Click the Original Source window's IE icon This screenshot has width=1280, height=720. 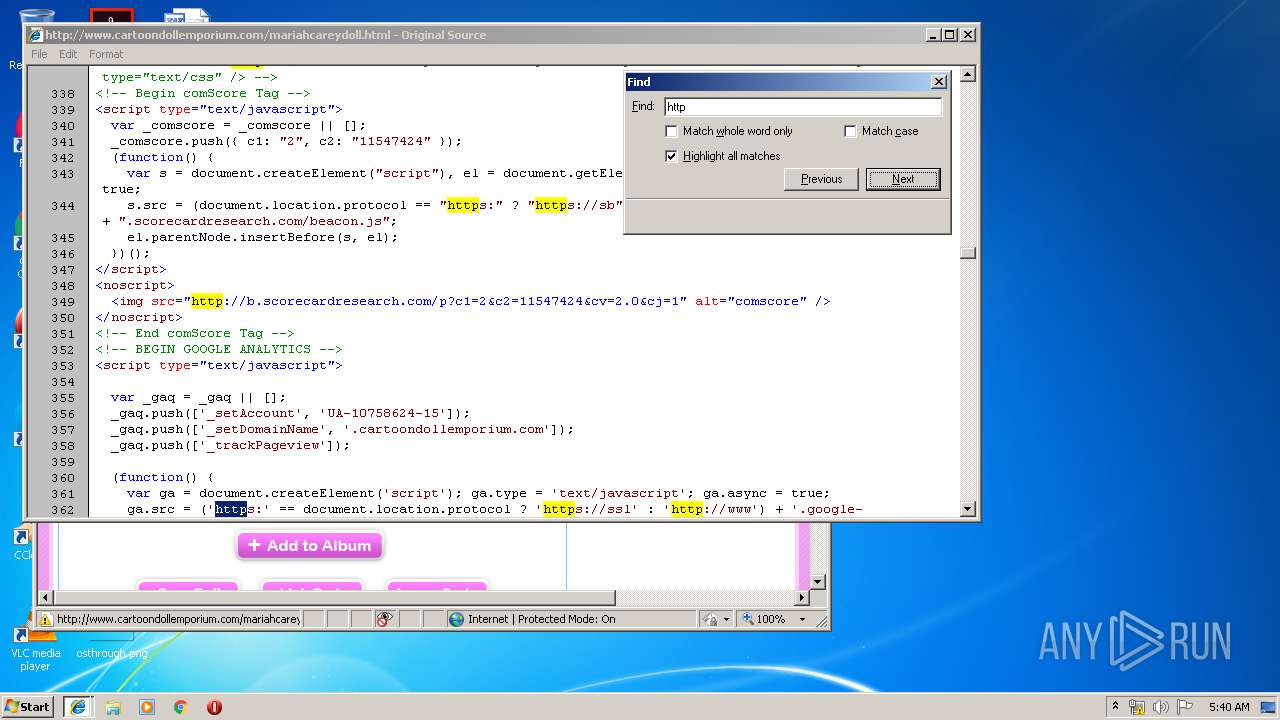36,34
